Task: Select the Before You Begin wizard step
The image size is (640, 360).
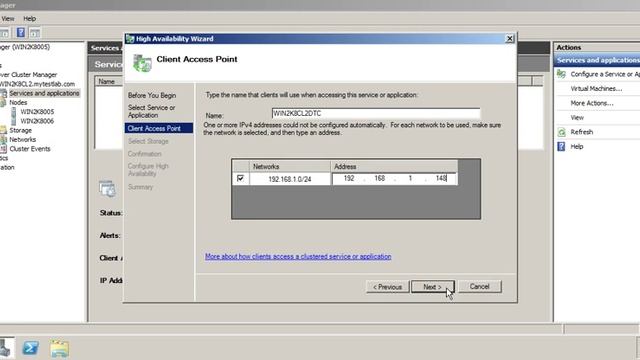Action: [x=152, y=95]
